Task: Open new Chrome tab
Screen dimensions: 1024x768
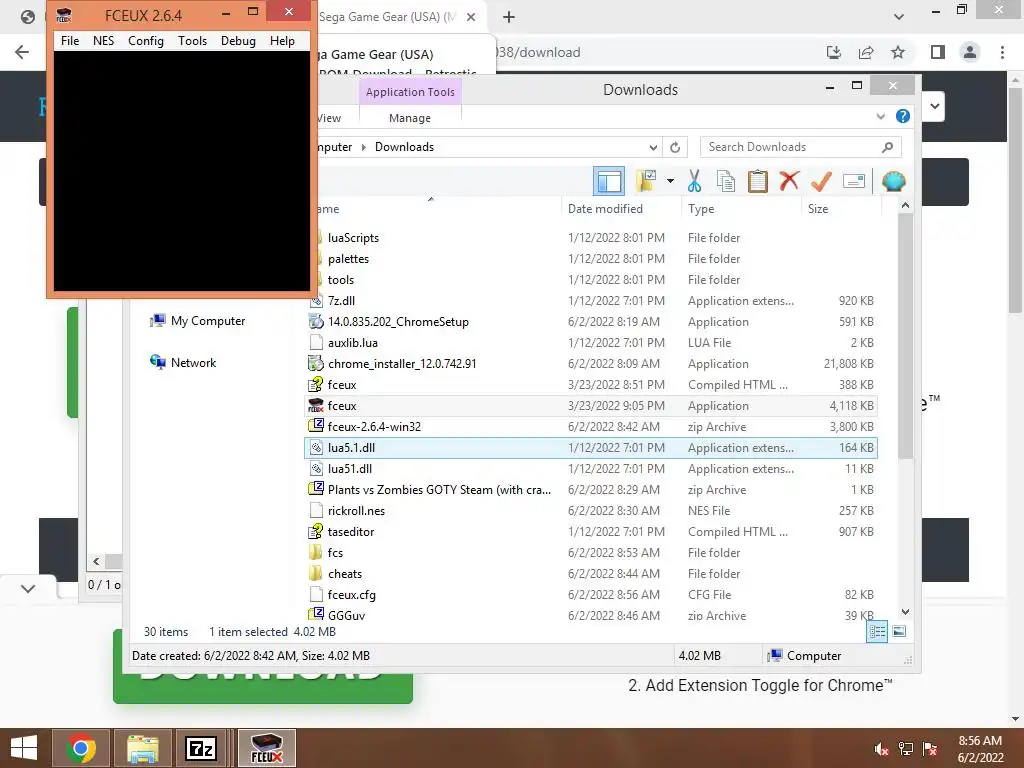Action: [x=509, y=17]
